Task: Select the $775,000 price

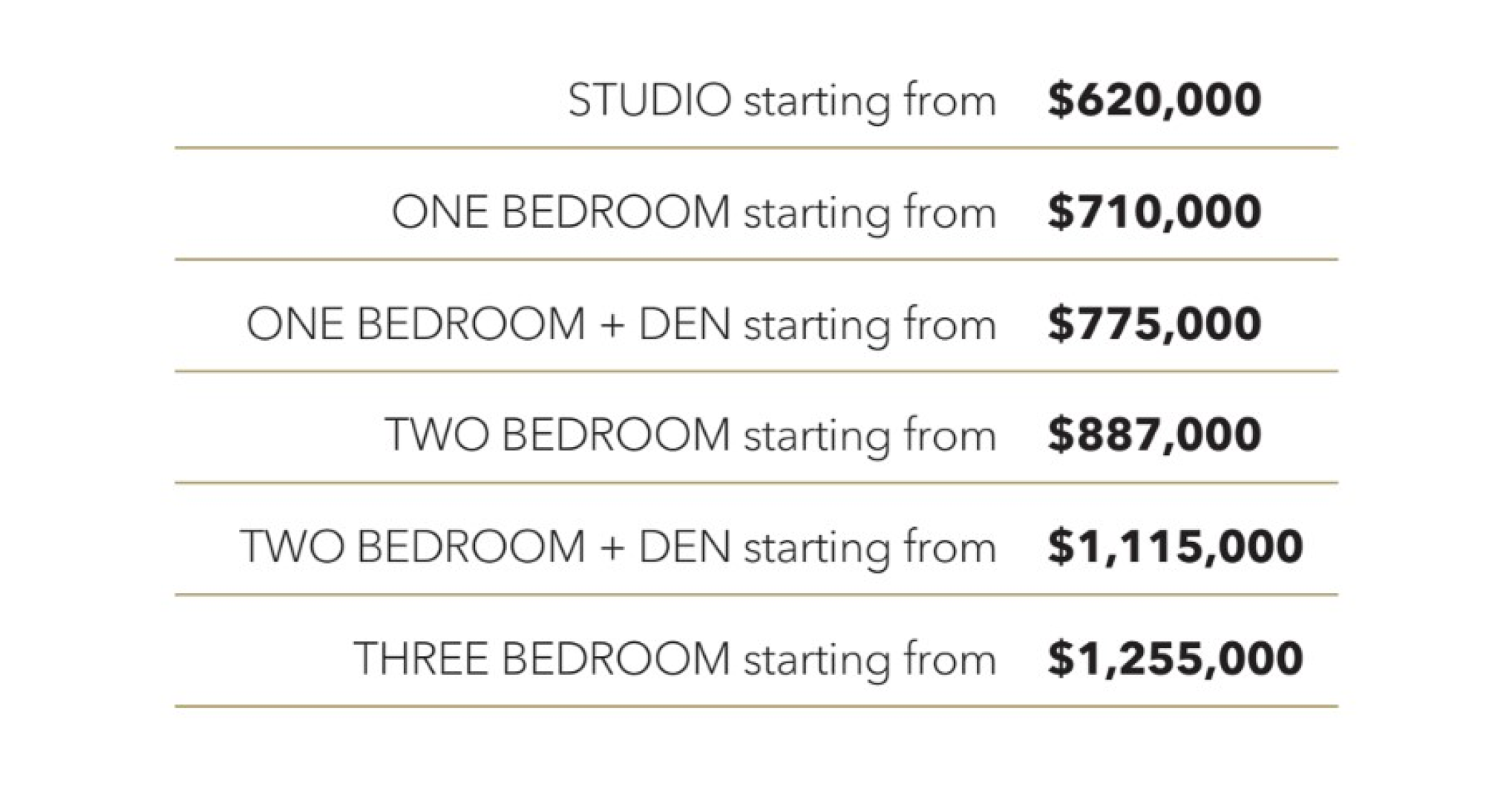Action: (x=1155, y=324)
